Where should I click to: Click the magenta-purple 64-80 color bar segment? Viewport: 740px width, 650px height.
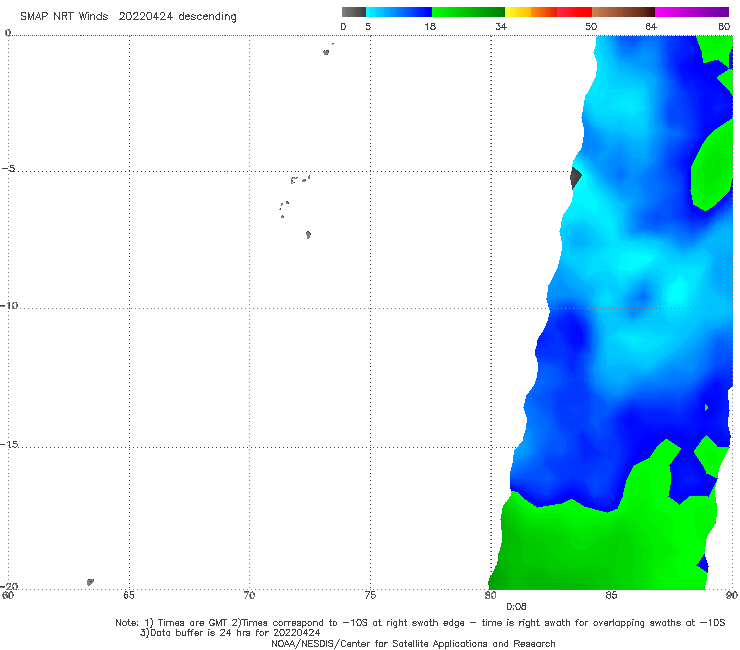692,12
